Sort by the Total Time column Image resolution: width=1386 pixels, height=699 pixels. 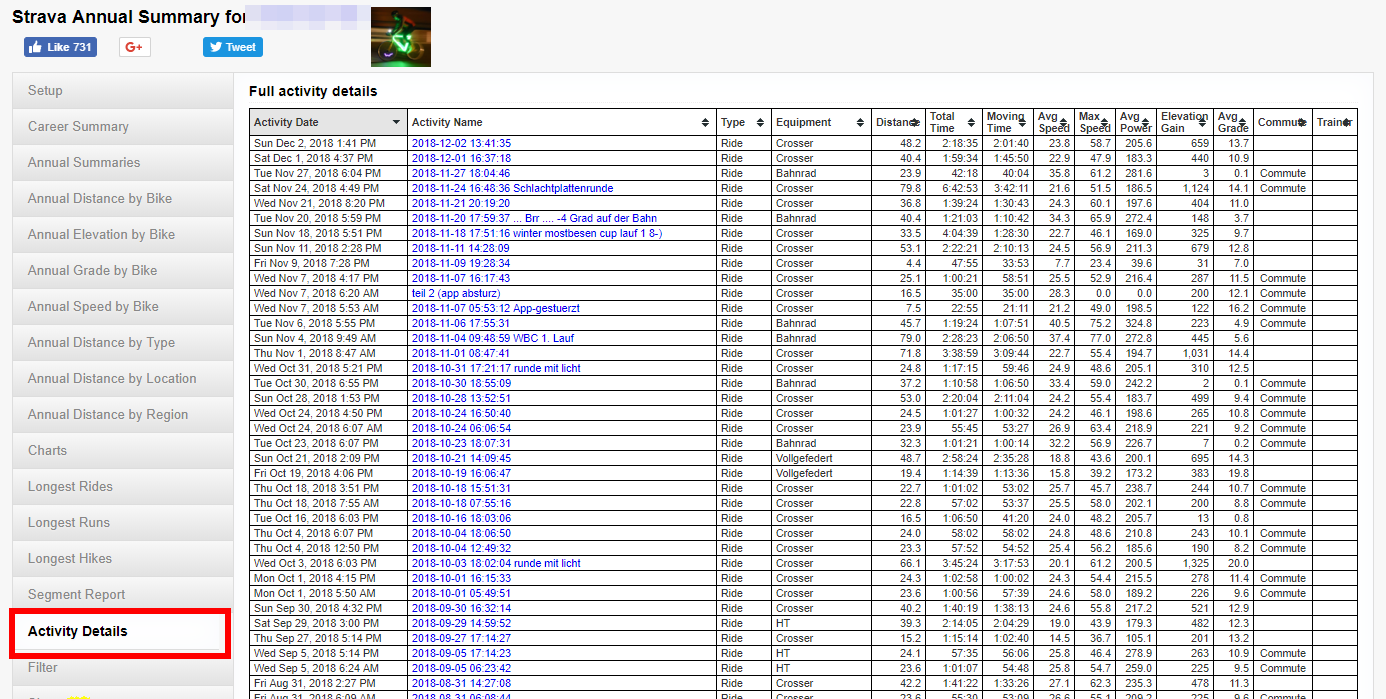953,122
